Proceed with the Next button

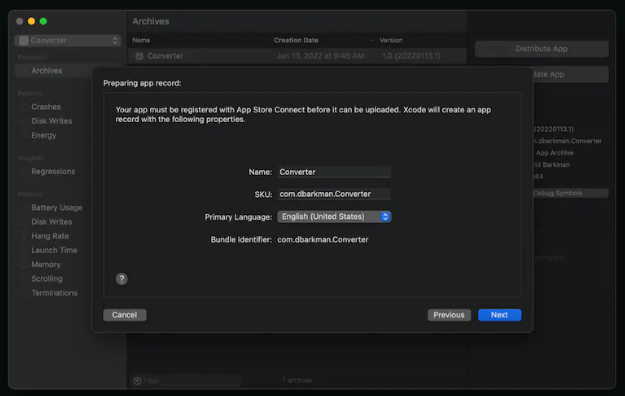pyautogui.click(x=499, y=315)
